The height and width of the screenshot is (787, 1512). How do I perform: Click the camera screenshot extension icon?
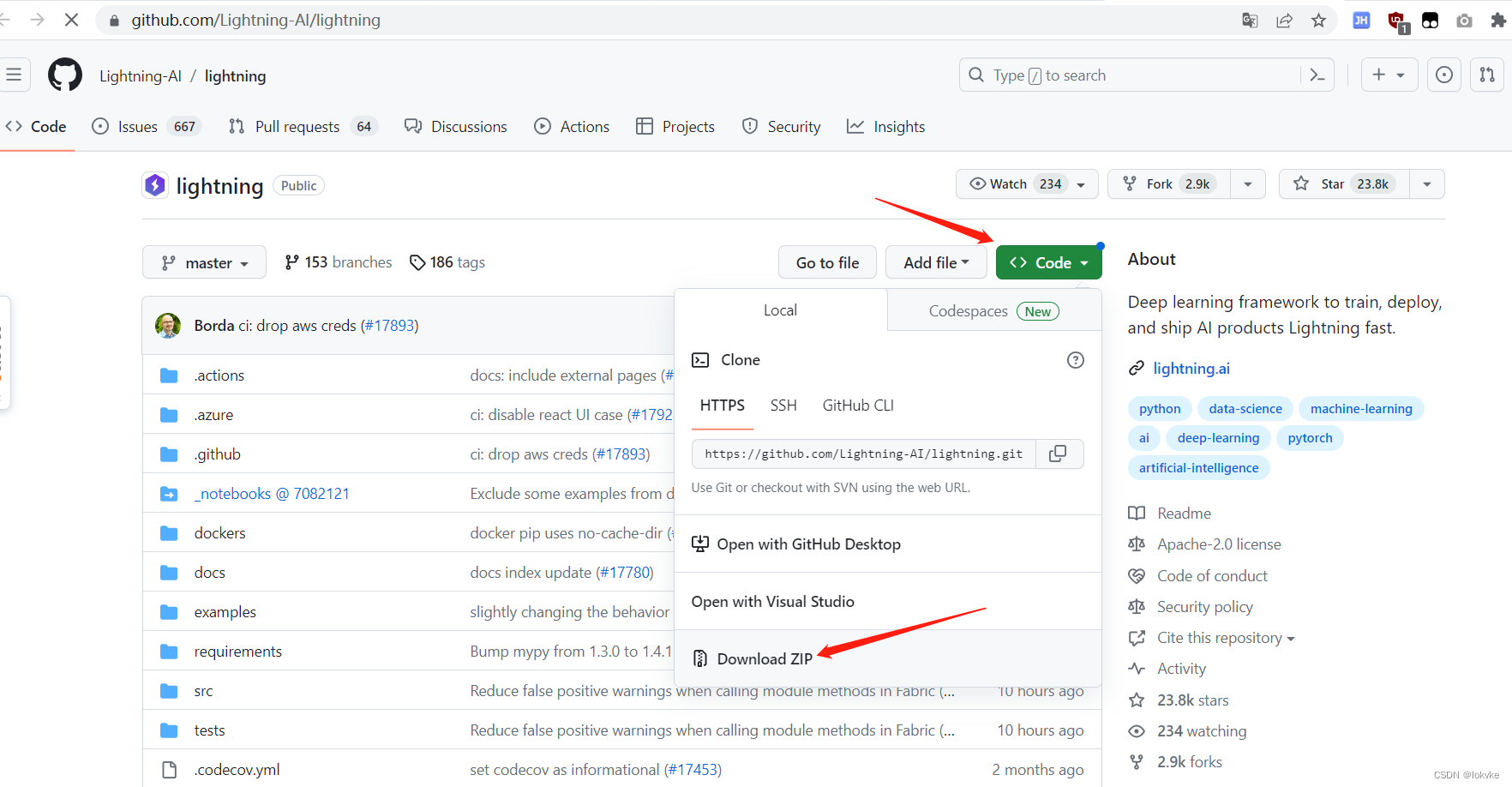[x=1464, y=21]
